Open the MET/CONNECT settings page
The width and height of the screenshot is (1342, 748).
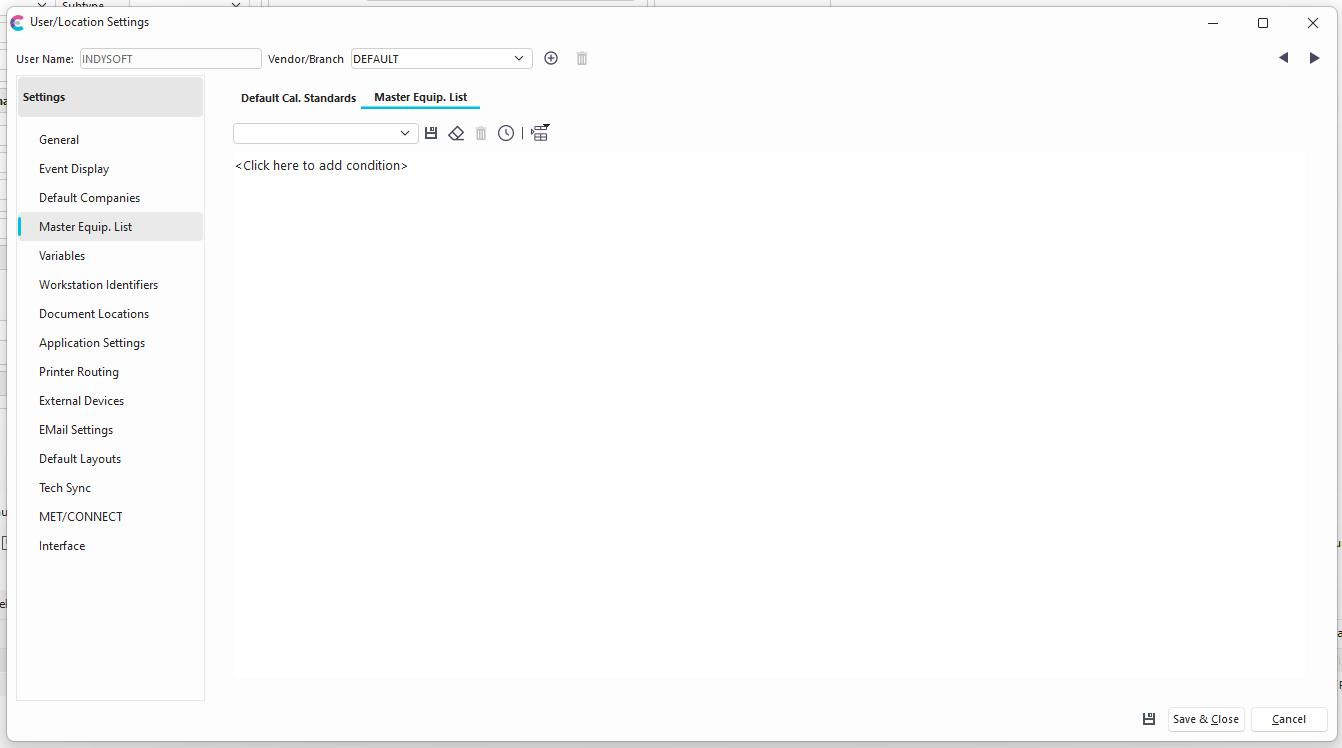81,517
